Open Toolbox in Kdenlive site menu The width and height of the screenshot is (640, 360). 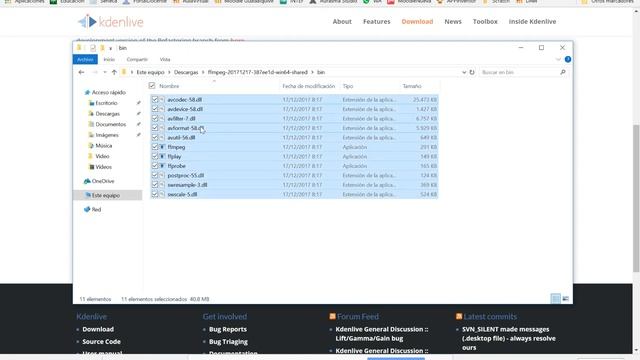[x=485, y=22]
